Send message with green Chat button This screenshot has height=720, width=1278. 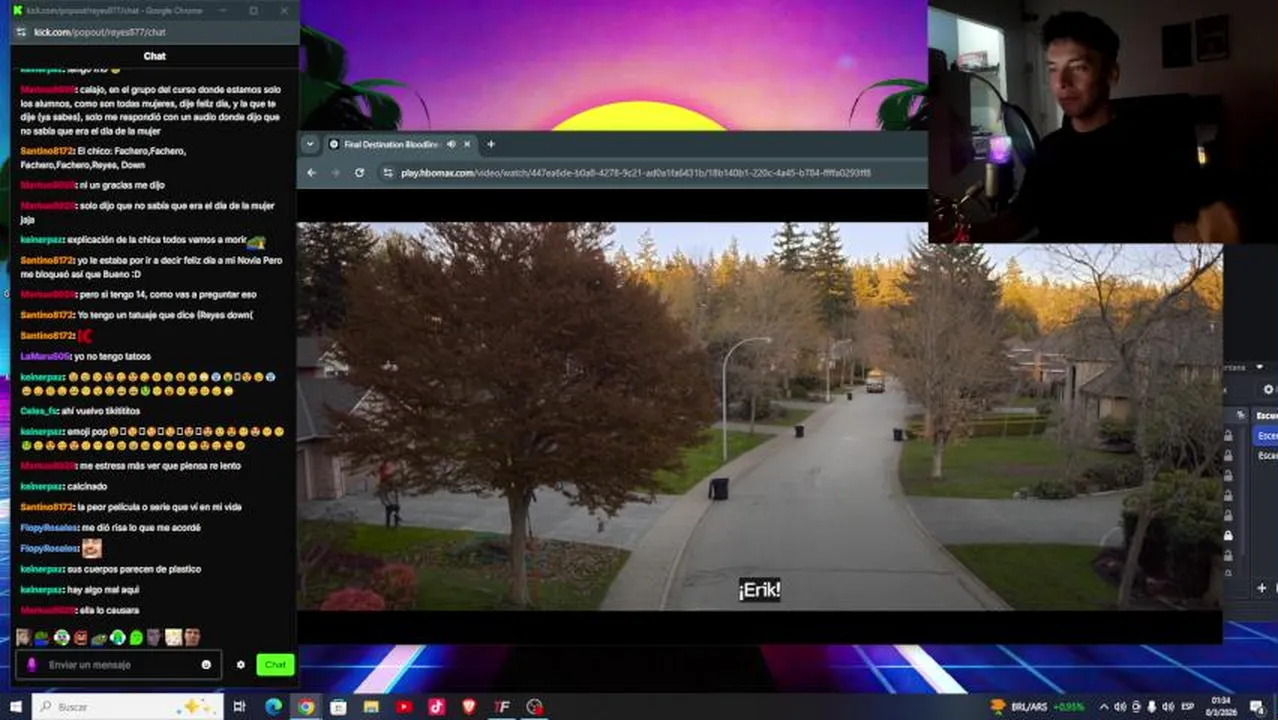pos(275,665)
